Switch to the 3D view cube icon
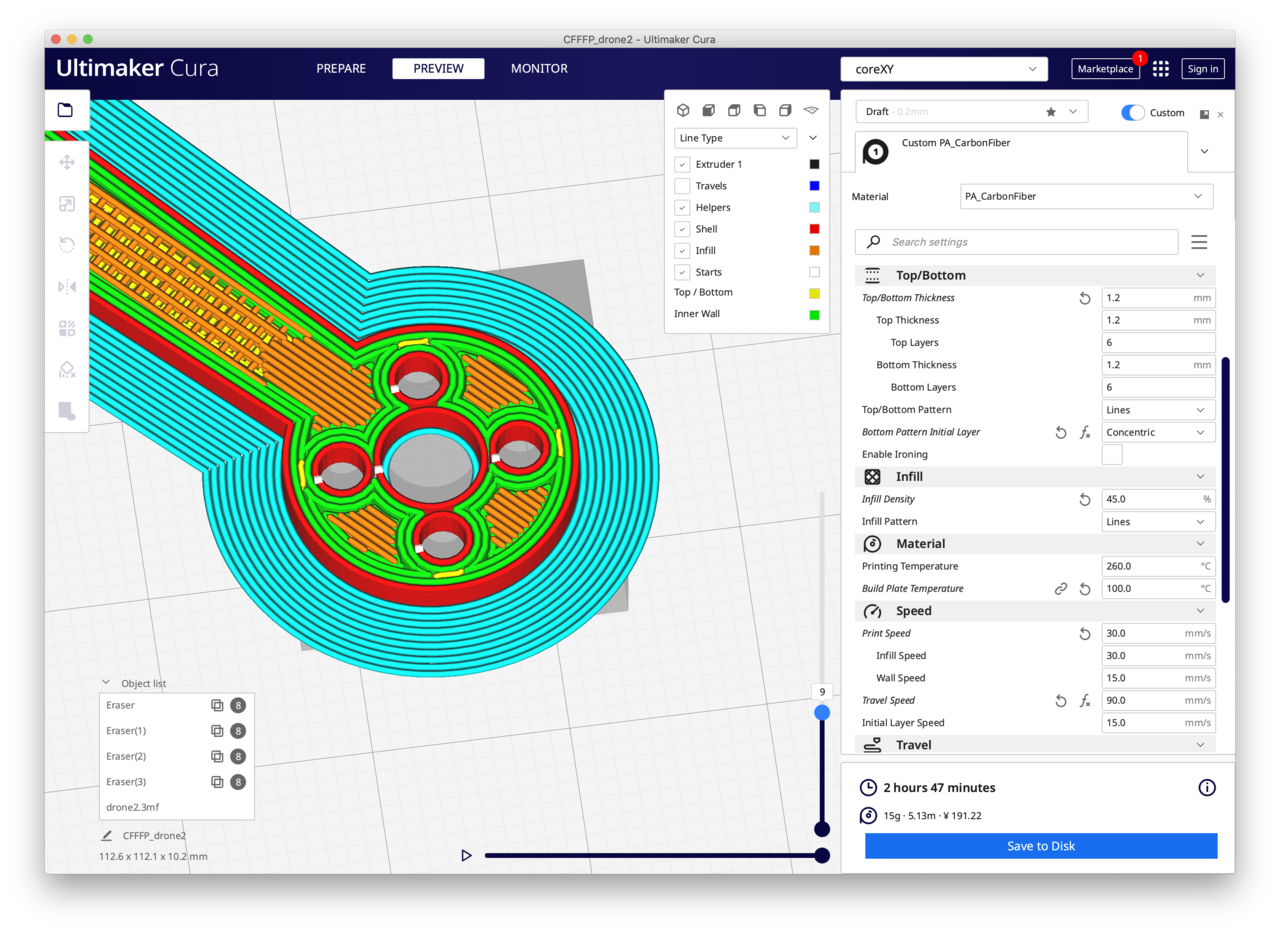 [683, 110]
